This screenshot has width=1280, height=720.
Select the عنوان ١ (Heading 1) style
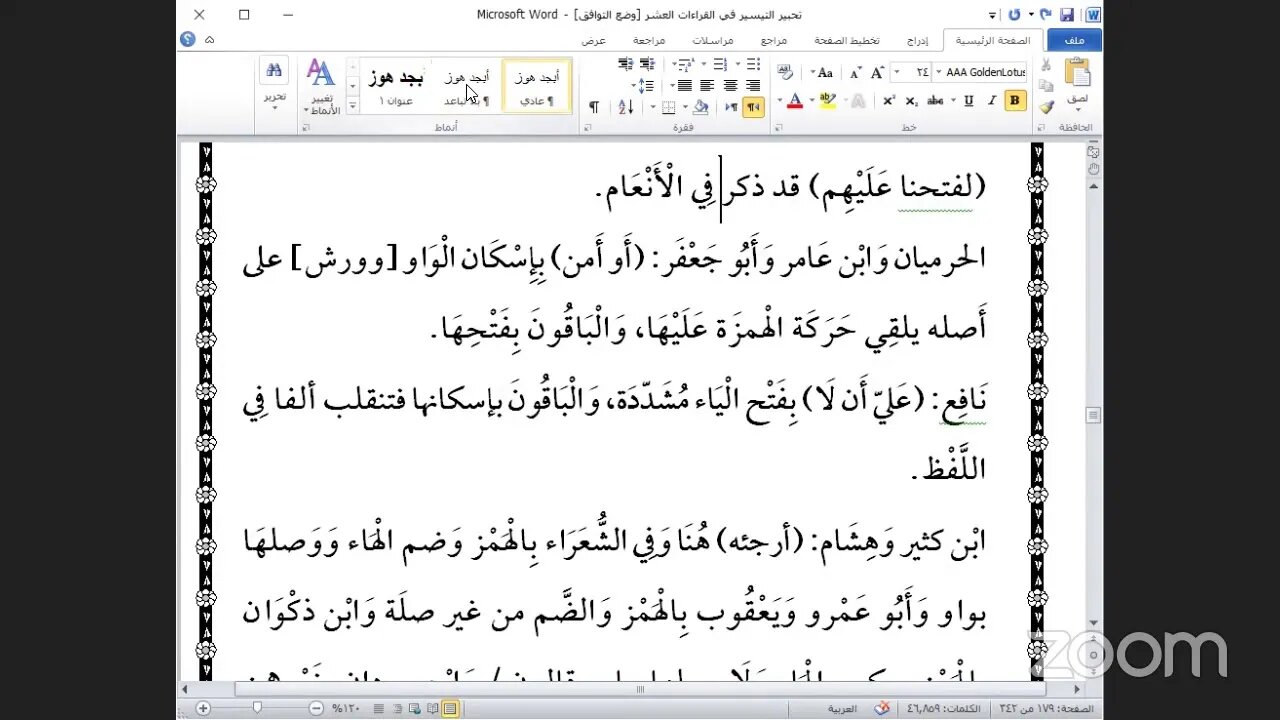tap(397, 85)
